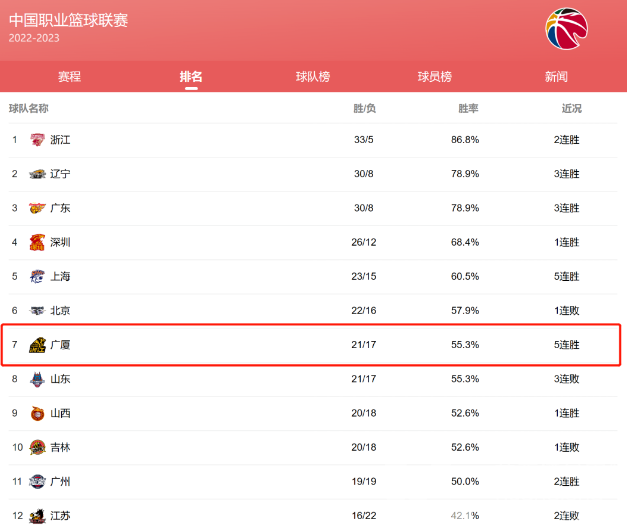Viewport: 627px width, 529px height.
Task: Select the 吉林 team name
Action: coord(60,447)
